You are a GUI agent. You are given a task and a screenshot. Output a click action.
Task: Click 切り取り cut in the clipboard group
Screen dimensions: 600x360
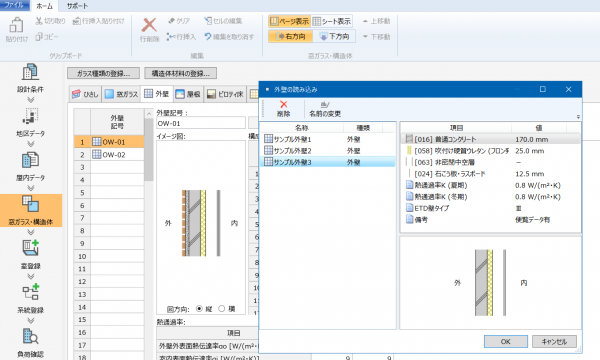point(51,21)
